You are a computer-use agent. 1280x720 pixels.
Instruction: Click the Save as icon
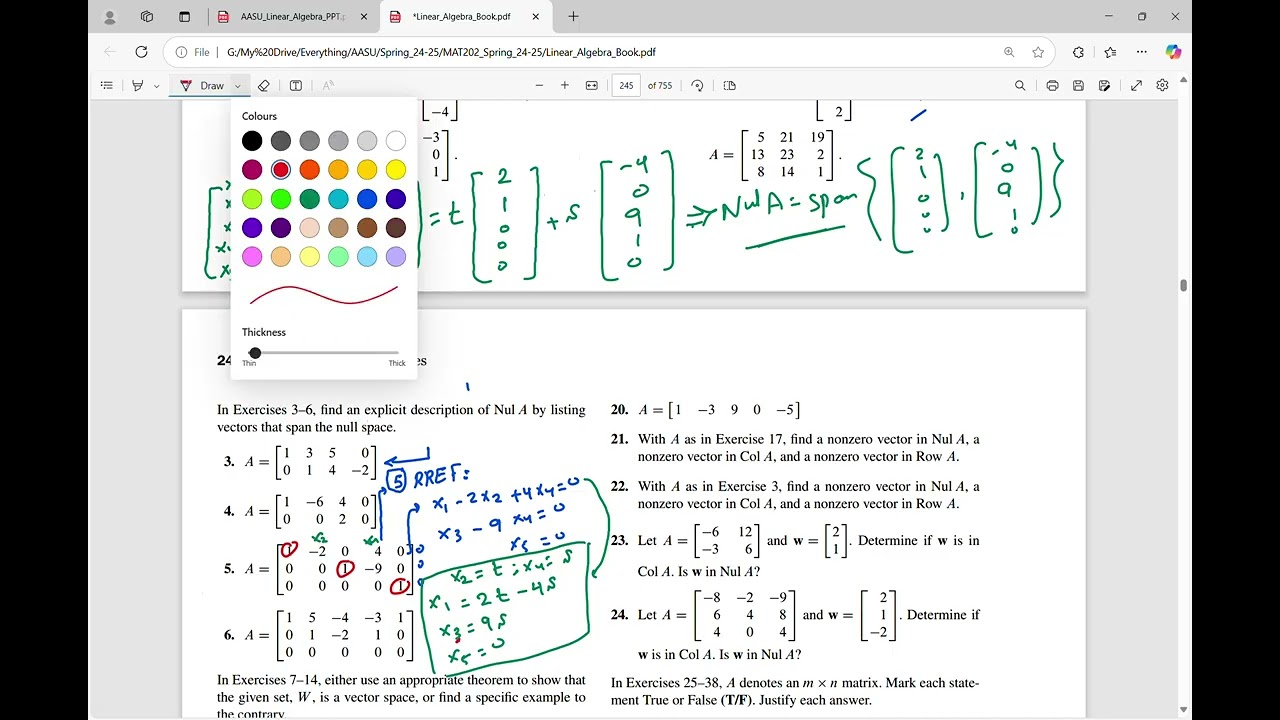[1105, 86]
